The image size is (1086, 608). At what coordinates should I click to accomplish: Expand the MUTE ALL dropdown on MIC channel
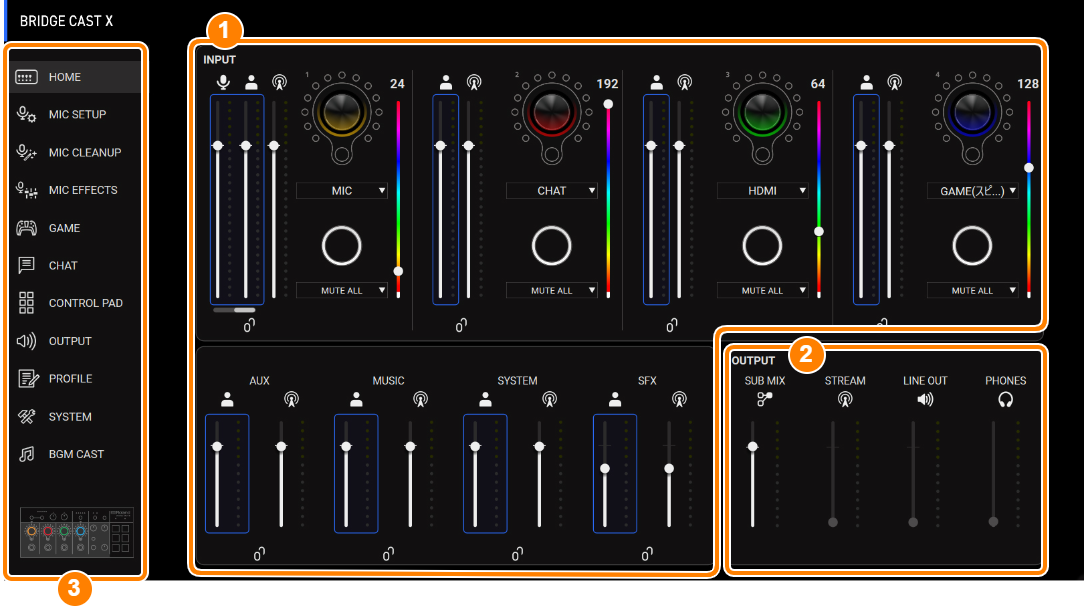pos(341,291)
